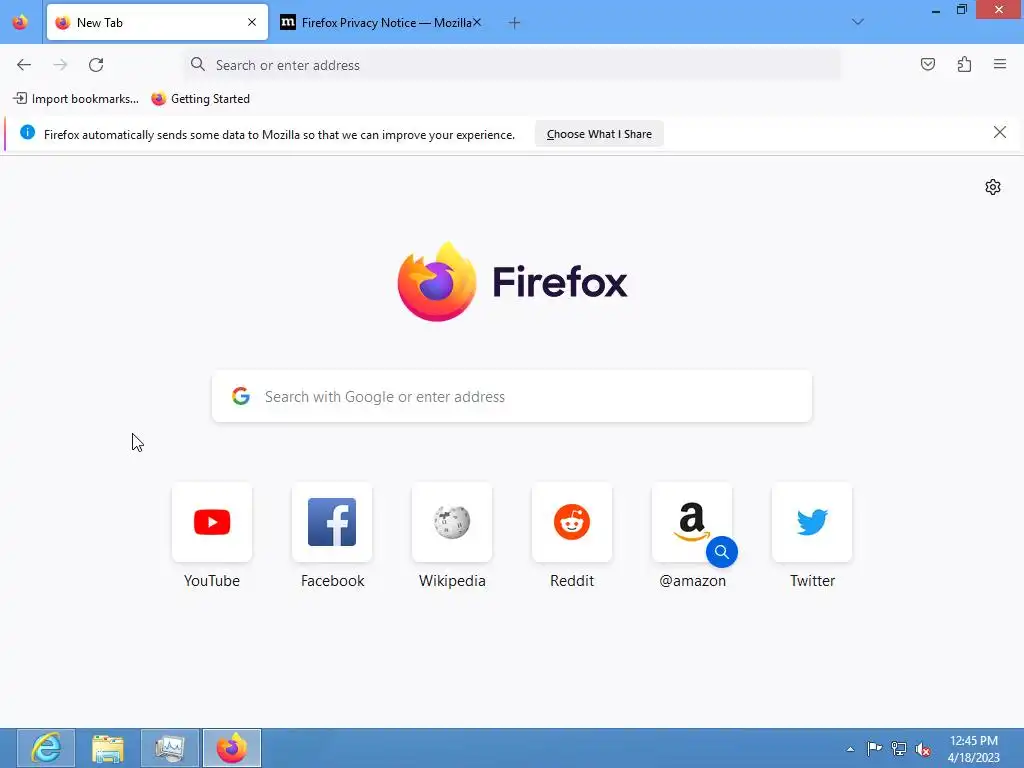This screenshot has width=1024, height=768.
Task: Launch Internet Explorer from taskbar
Action: pos(46,748)
